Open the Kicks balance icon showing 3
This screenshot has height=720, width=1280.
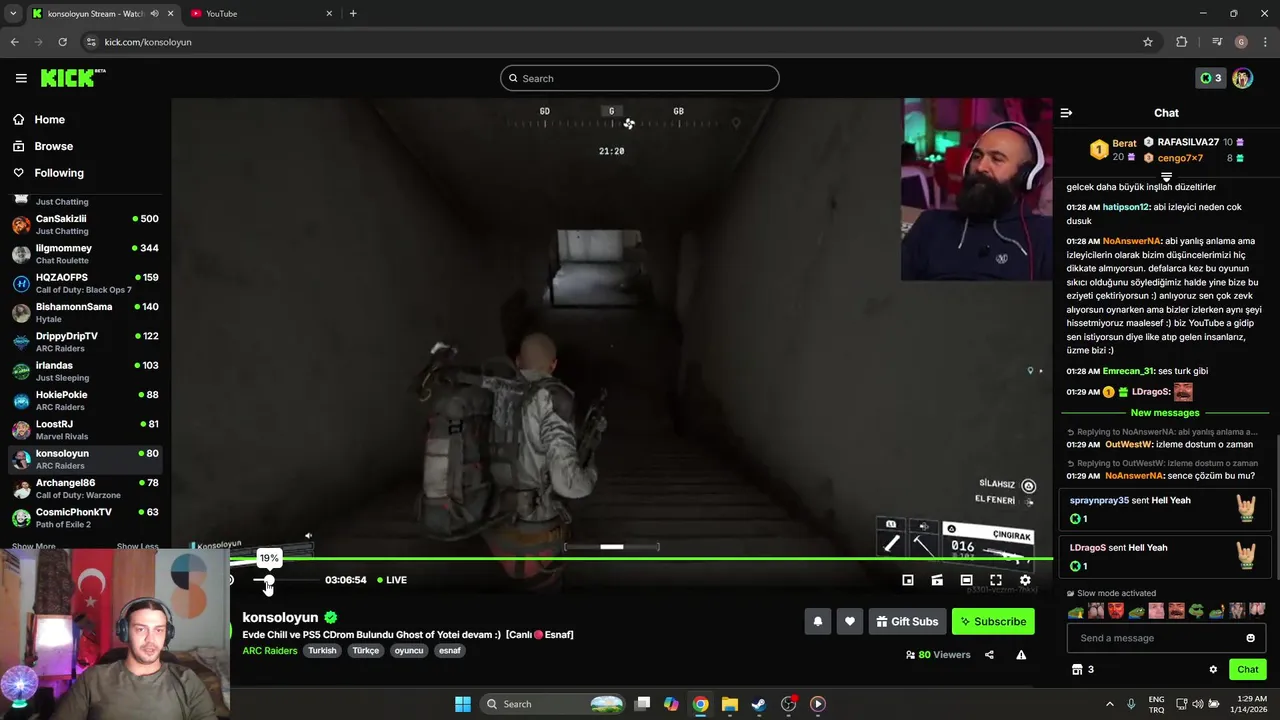pos(1211,78)
